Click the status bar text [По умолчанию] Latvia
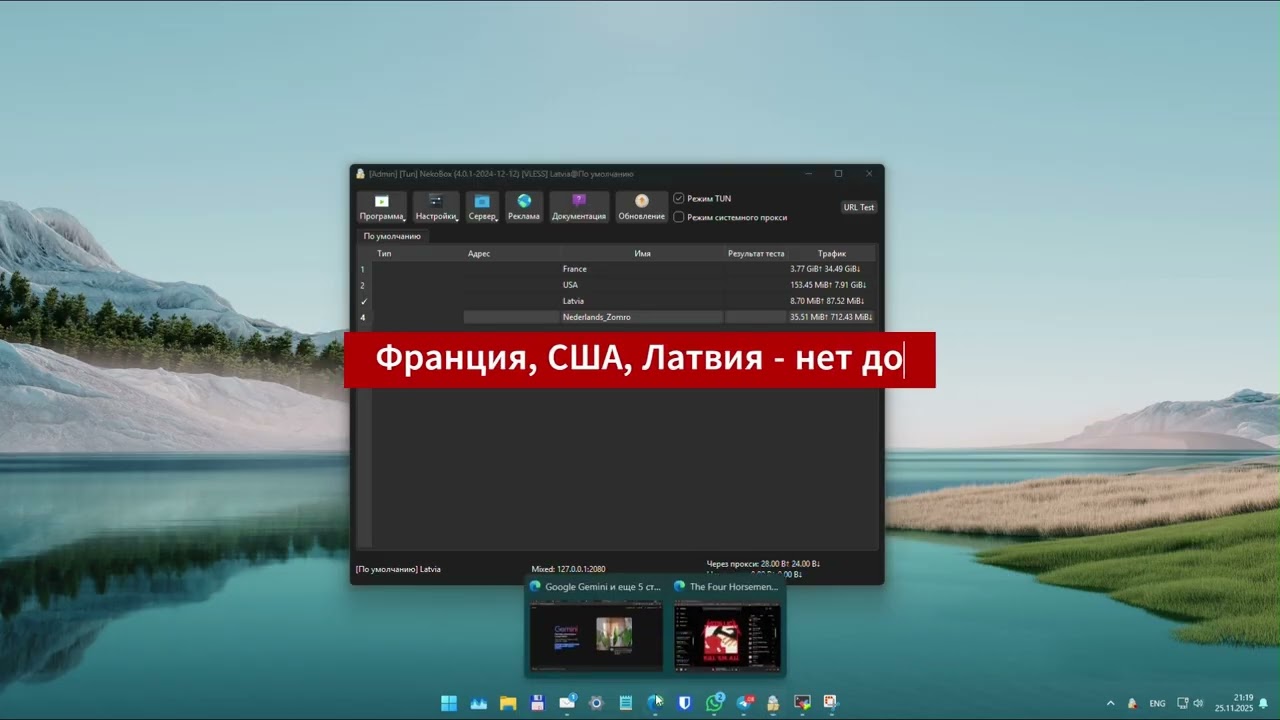 click(x=398, y=569)
